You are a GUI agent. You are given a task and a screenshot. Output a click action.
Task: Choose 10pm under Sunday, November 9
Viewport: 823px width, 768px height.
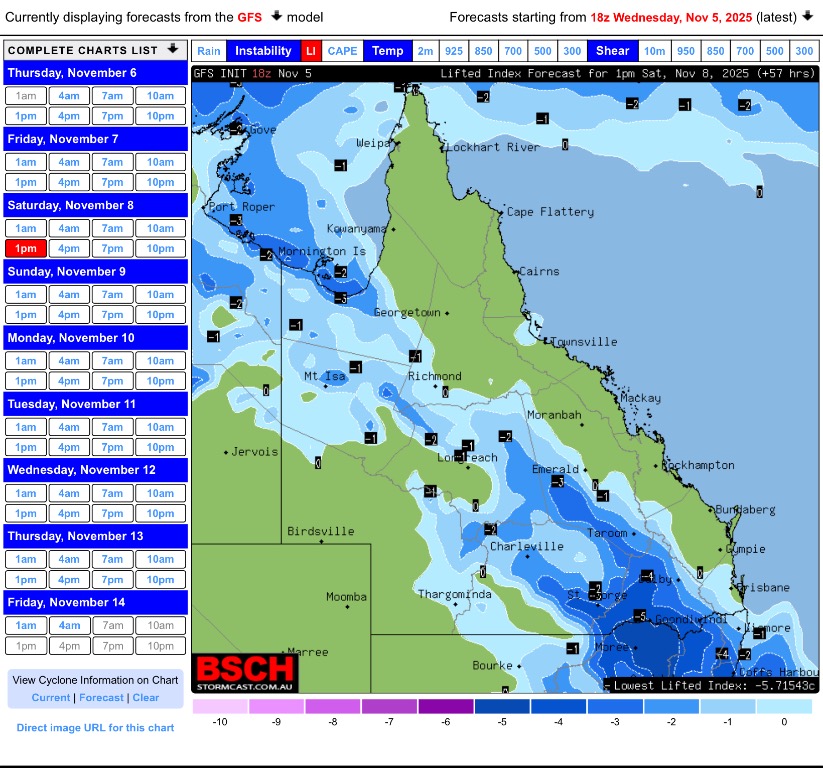160,315
